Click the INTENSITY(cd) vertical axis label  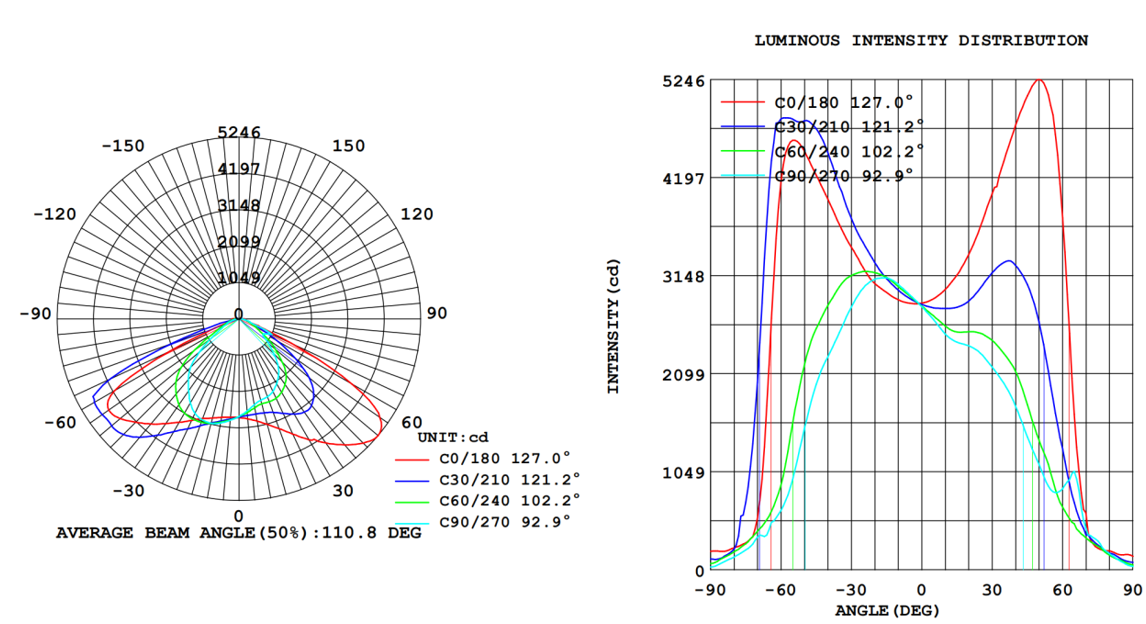(x=614, y=326)
